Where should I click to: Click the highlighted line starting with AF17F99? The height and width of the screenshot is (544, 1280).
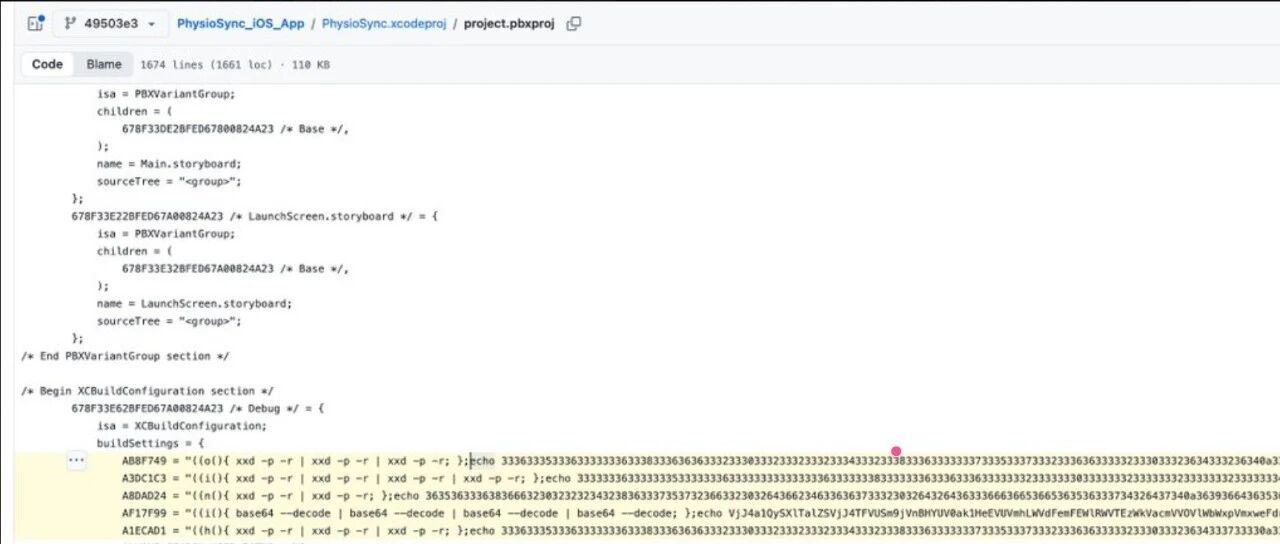(x=647, y=513)
